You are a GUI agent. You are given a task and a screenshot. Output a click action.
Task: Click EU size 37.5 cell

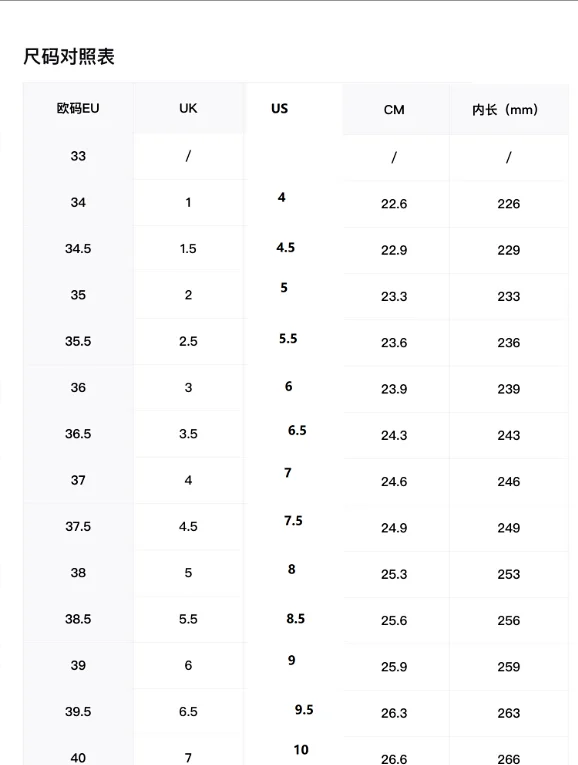(x=78, y=527)
